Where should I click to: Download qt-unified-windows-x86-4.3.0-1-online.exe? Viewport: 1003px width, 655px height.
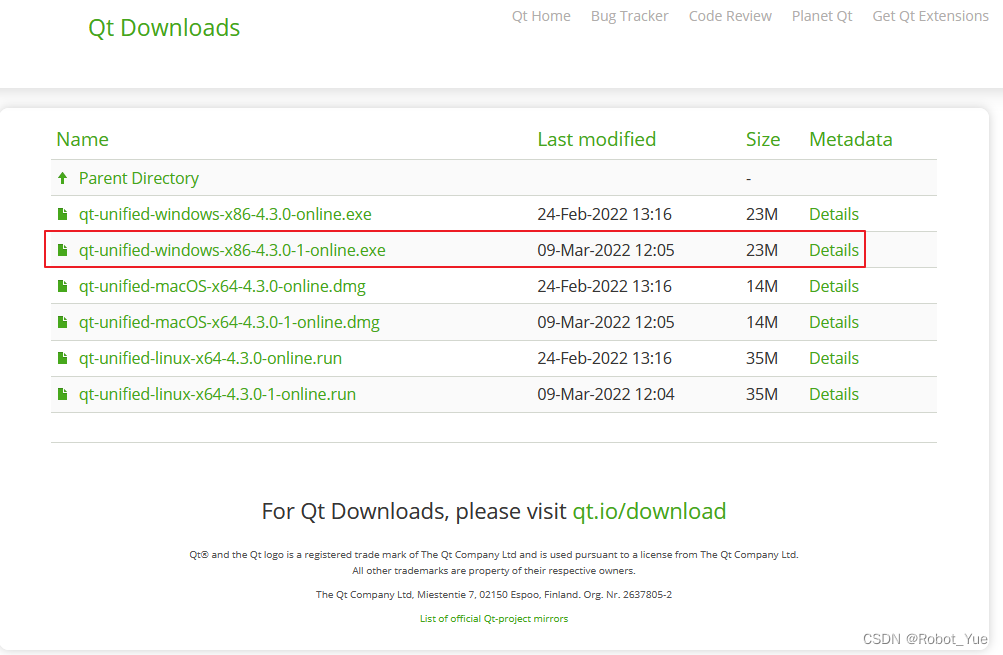pyautogui.click(x=232, y=249)
